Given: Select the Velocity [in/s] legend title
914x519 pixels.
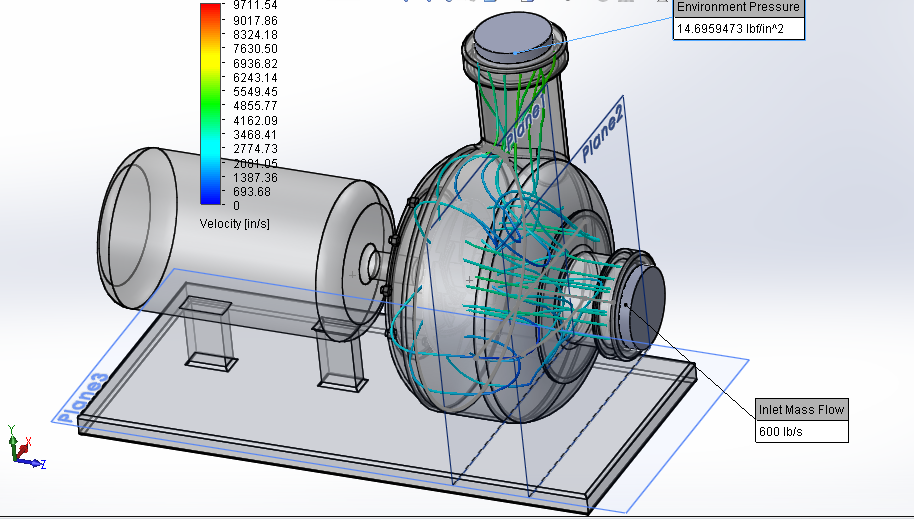Looking at the screenshot, I should (x=234, y=223).
